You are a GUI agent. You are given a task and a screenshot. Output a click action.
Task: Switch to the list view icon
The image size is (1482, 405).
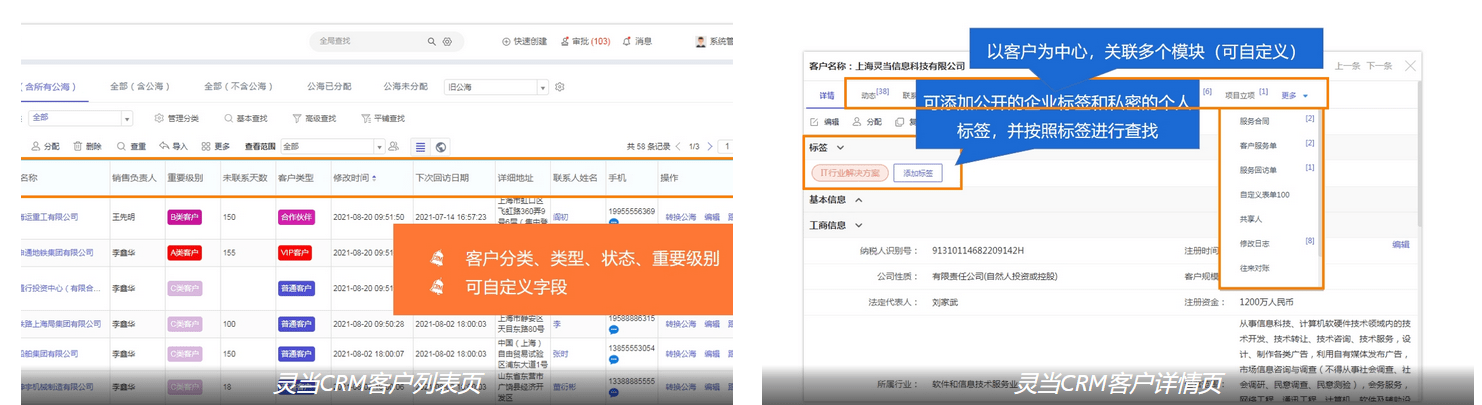(420, 147)
